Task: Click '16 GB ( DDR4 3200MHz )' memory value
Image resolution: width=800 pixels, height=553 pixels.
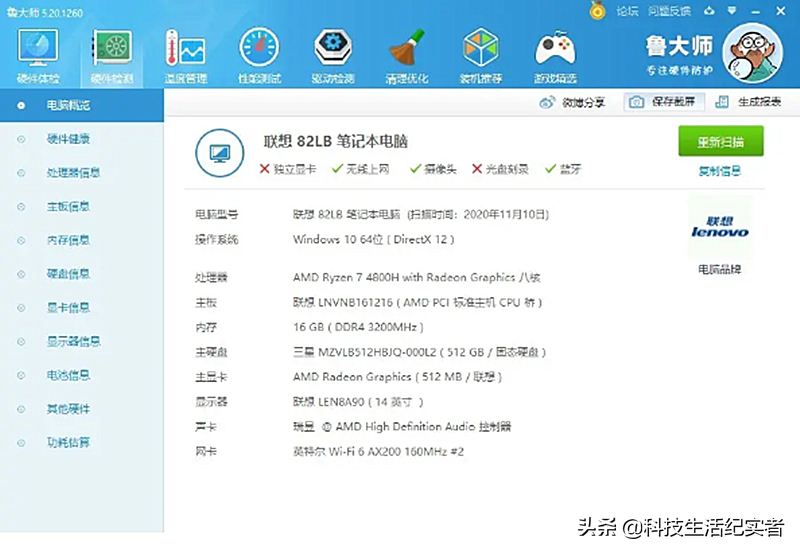Action: pos(358,327)
